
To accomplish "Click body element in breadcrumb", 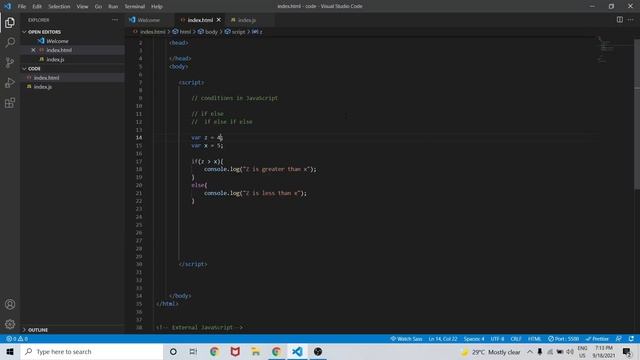I will (x=208, y=32).
